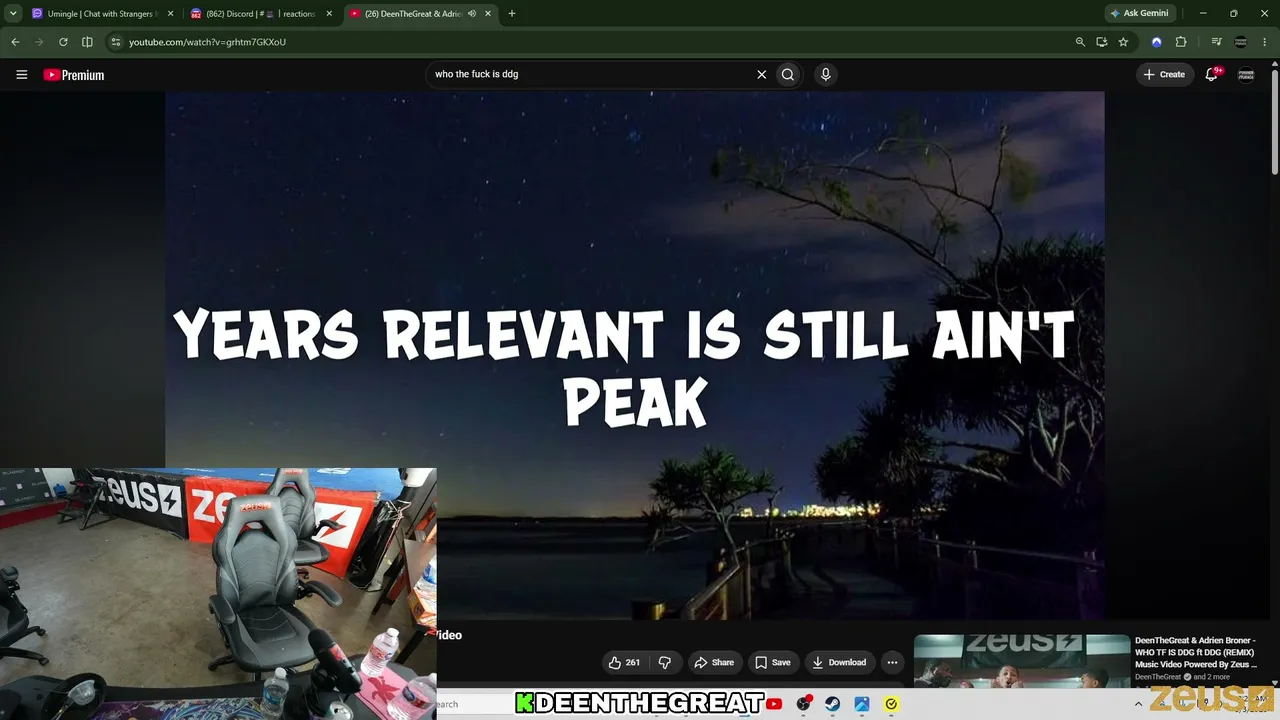The image size is (1280, 720).
Task: Open the yellow checkmark taskbar app
Action: (x=891, y=704)
